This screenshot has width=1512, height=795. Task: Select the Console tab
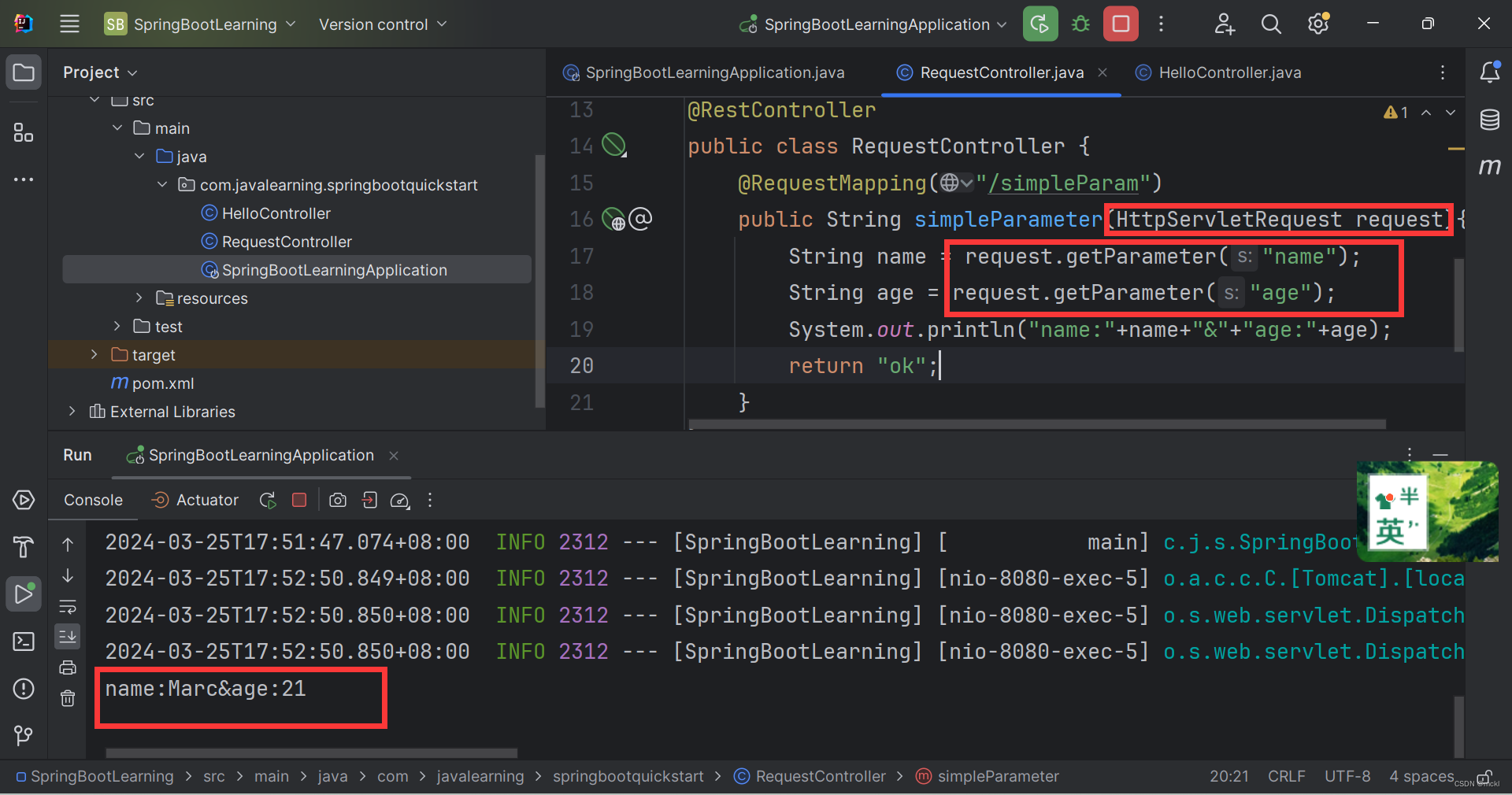pos(93,500)
